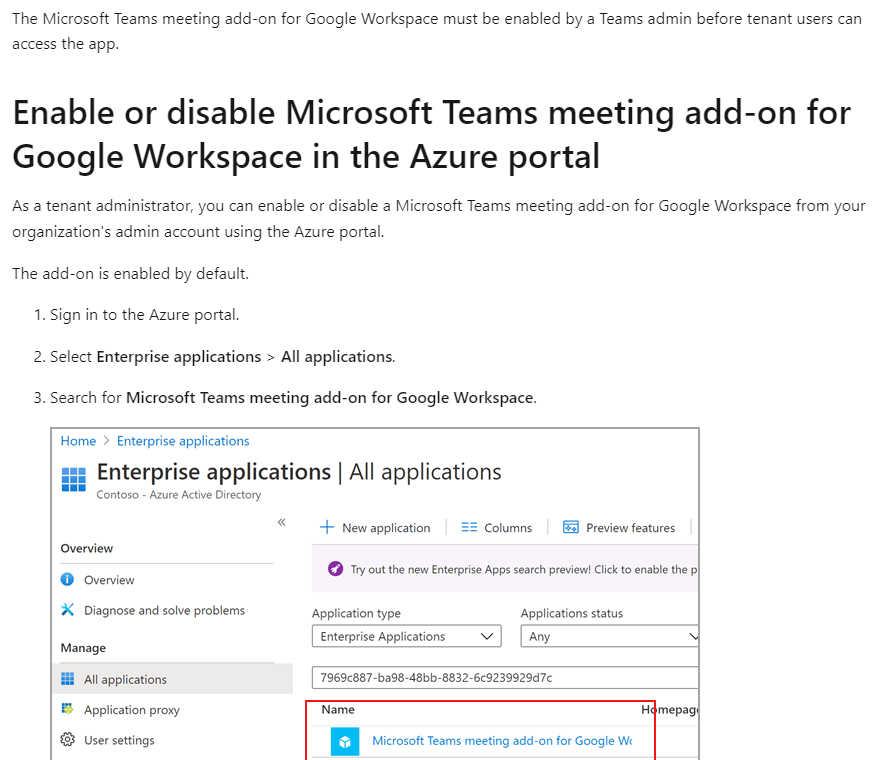Click the application ID search field
Viewport: 873px width, 760px height.
click(504, 678)
